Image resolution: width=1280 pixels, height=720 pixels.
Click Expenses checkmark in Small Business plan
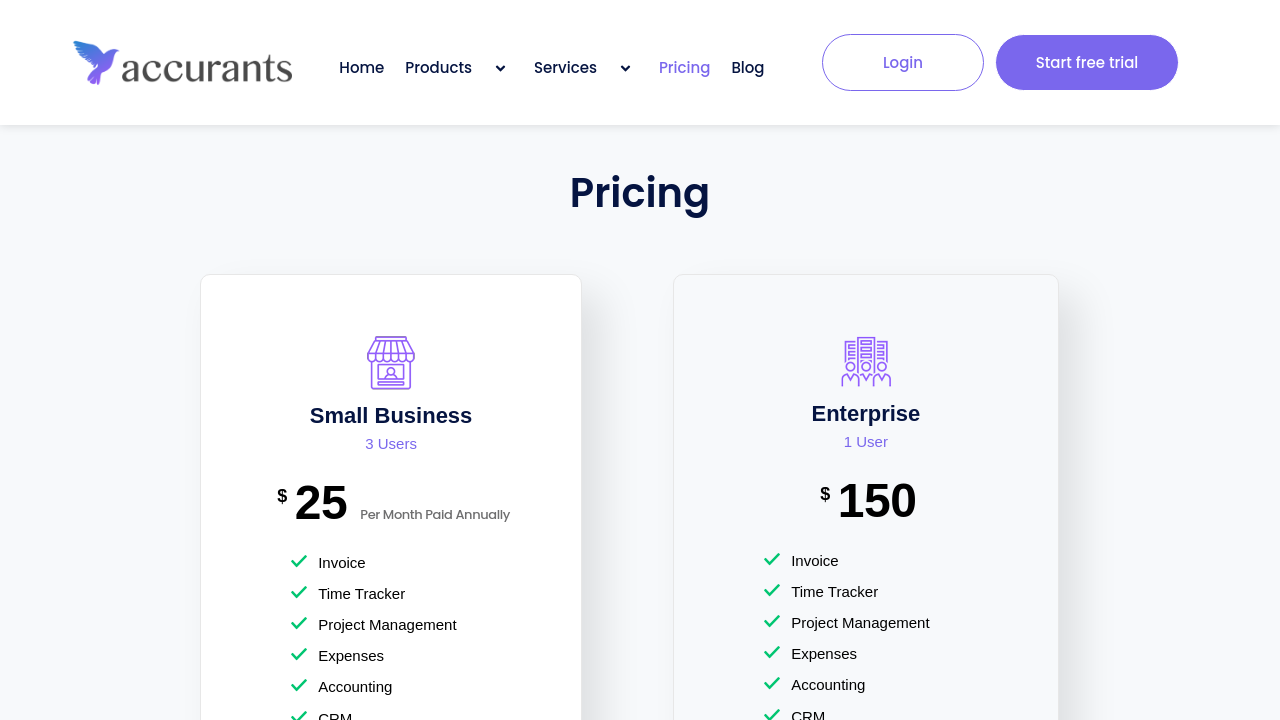299,655
